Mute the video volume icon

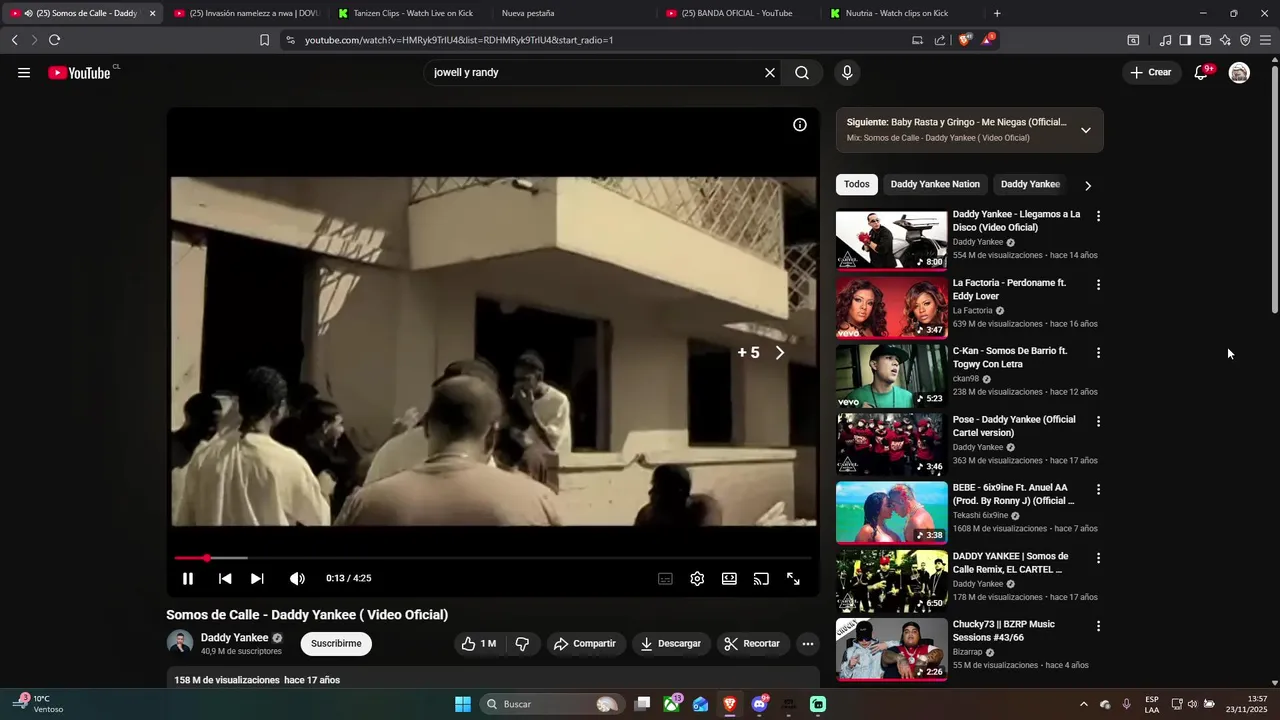297,578
